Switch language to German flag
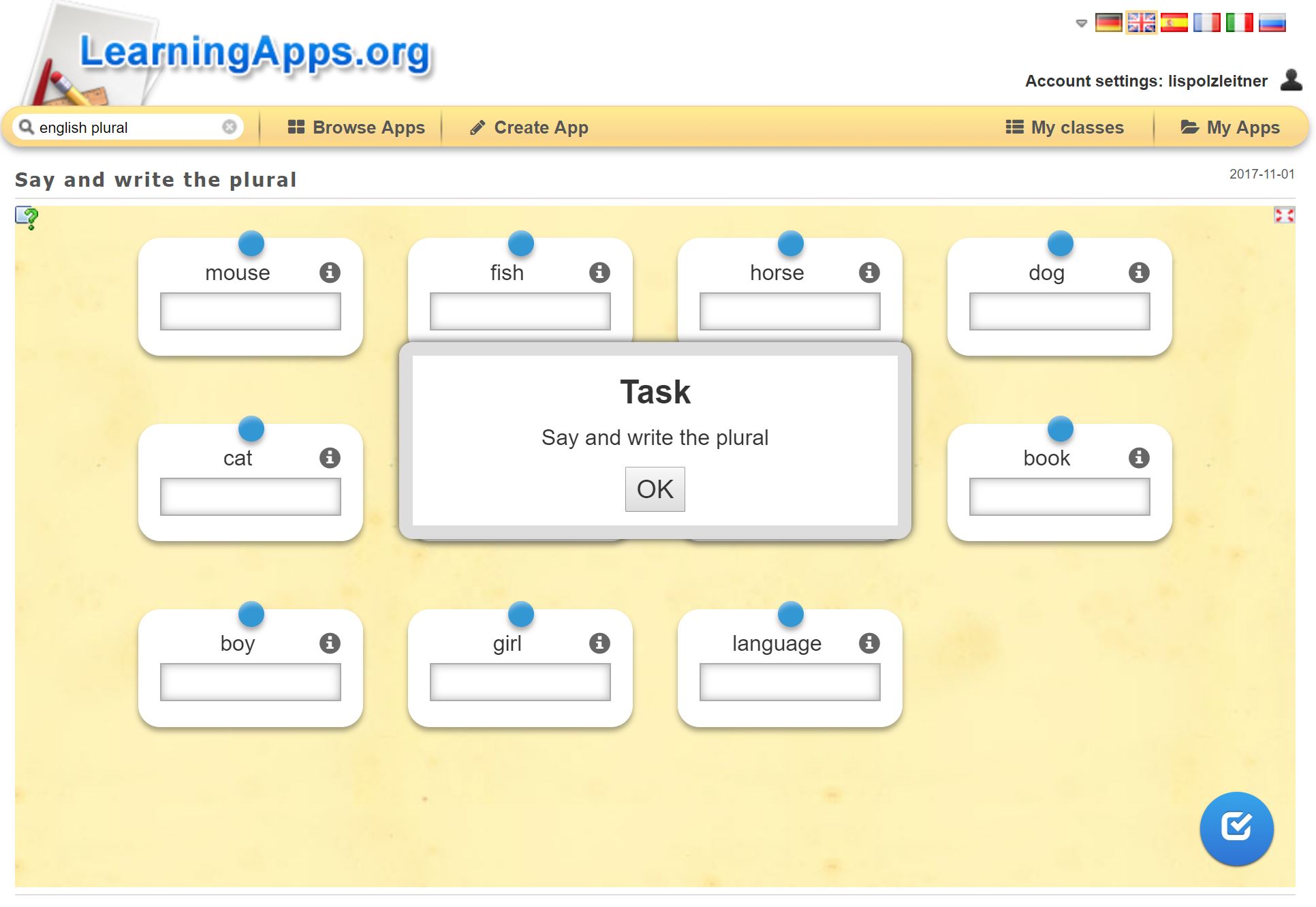This screenshot has height=907, width=1316. click(1108, 23)
